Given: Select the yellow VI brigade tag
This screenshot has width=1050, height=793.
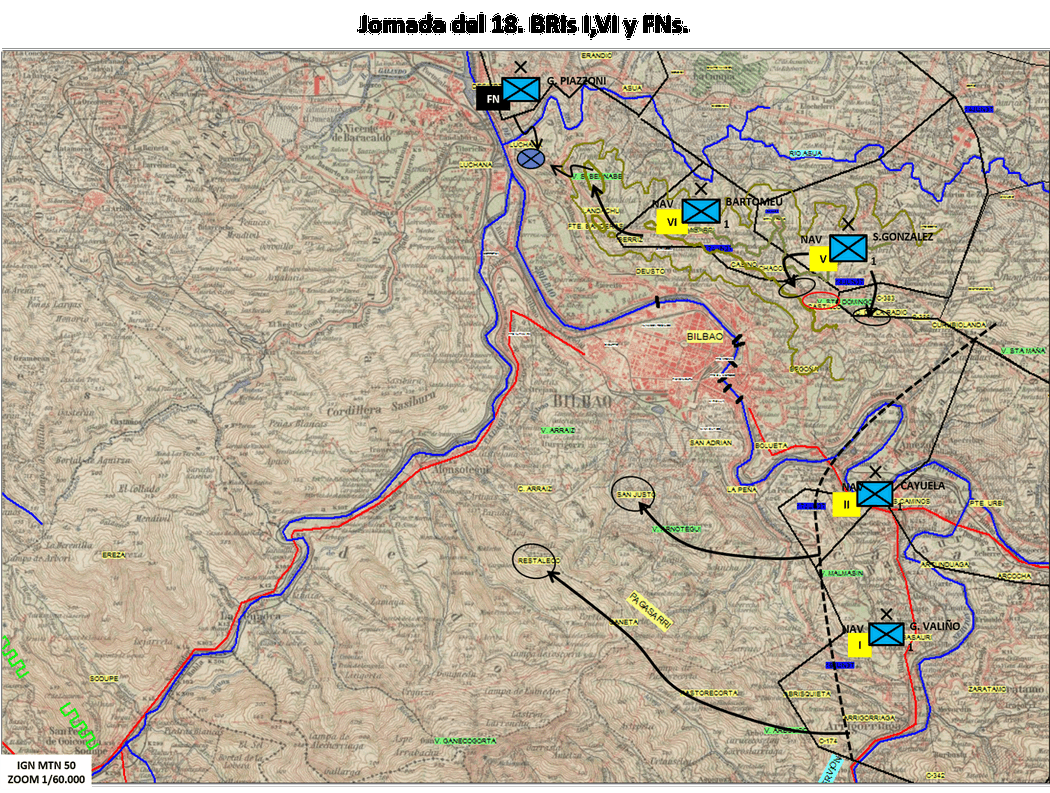Looking at the screenshot, I should (672, 222).
